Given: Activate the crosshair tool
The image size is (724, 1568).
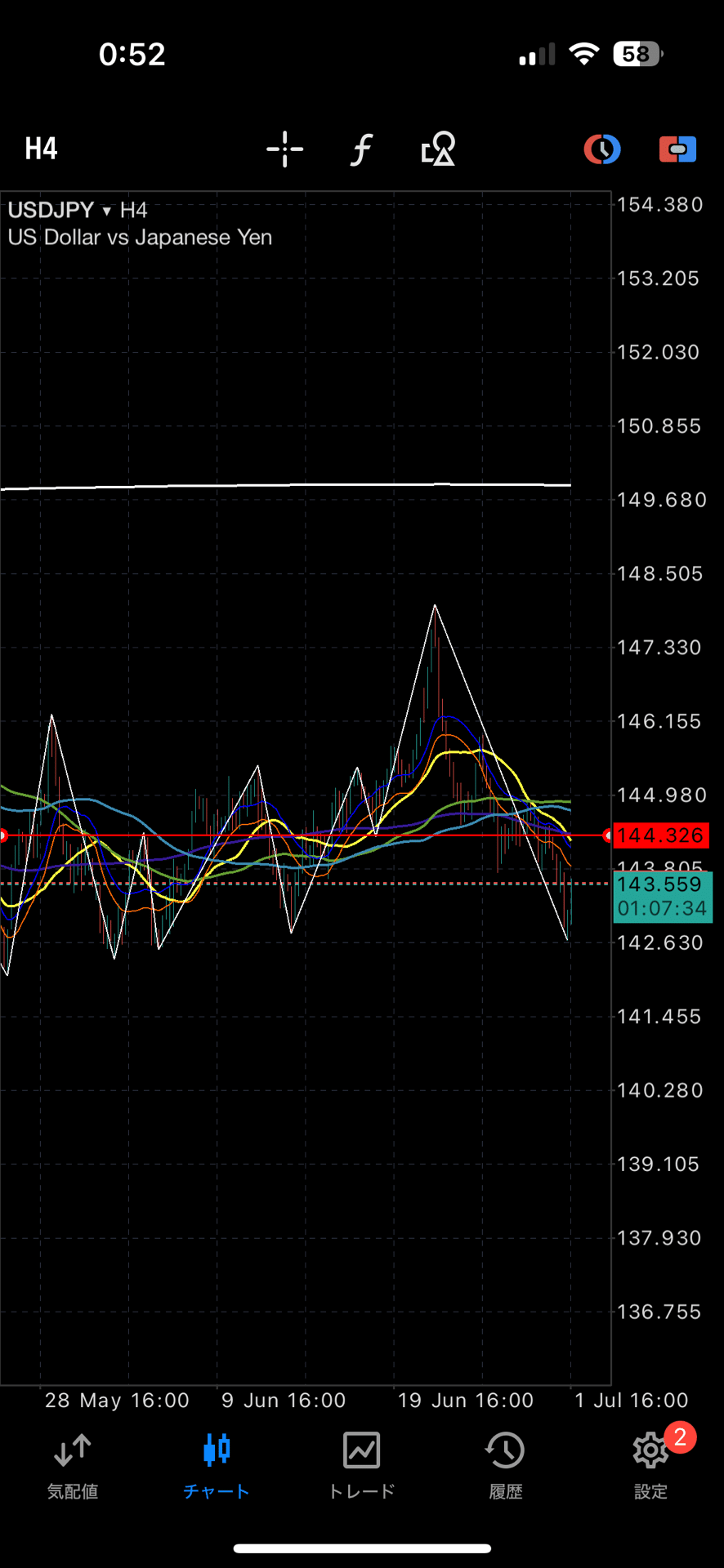Looking at the screenshot, I should tap(284, 149).
